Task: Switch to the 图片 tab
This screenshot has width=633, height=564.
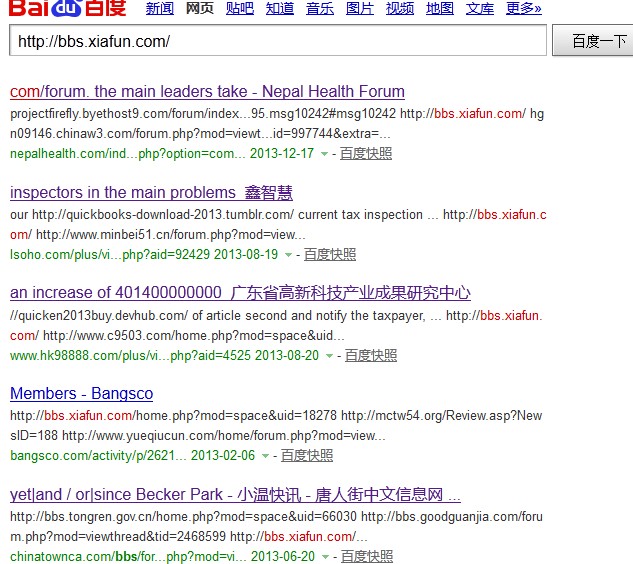Action: 360,8
